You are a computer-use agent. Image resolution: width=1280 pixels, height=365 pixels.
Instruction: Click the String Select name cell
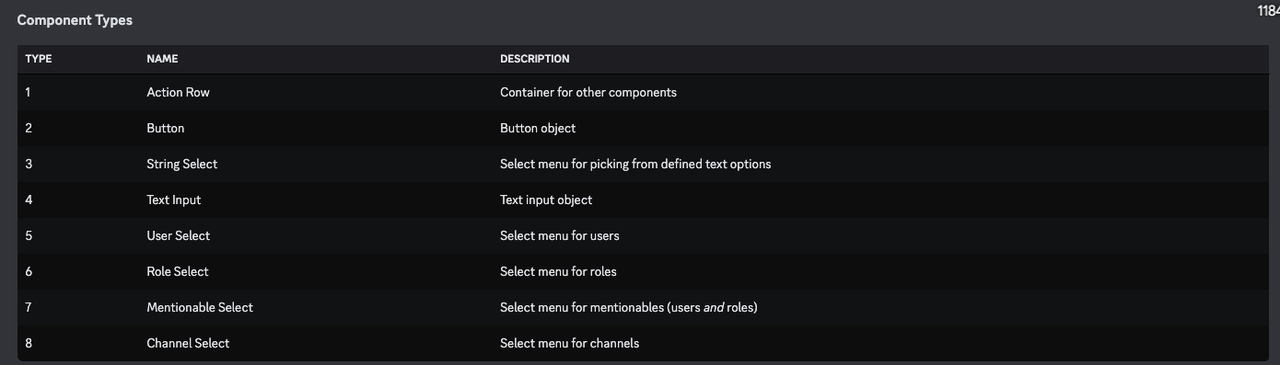(x=182, y=164)
